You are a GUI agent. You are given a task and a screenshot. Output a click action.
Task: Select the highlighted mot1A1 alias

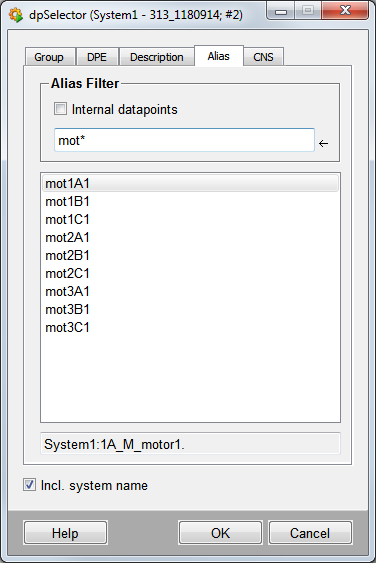(190, 183)
